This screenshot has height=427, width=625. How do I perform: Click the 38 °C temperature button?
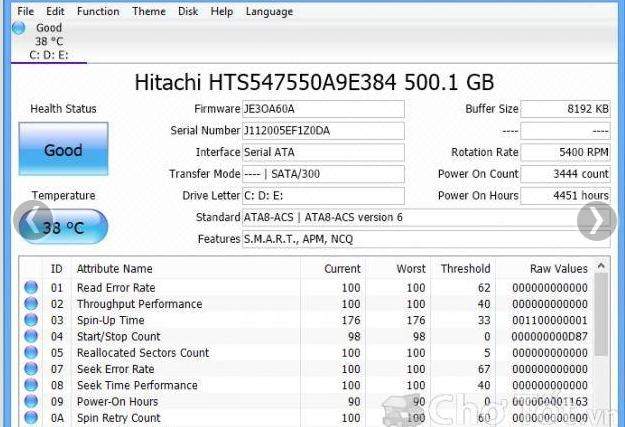coord(63,227)
